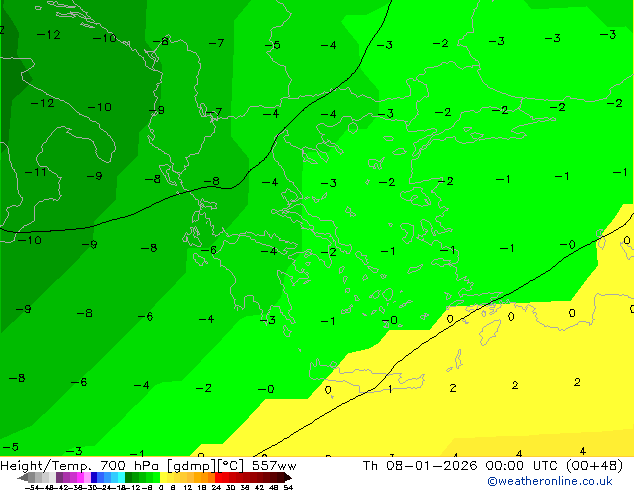The width and height of the screenshot is (634, 490).
Task: Click the dark right arrow of the legend
Action: point(288,478)
